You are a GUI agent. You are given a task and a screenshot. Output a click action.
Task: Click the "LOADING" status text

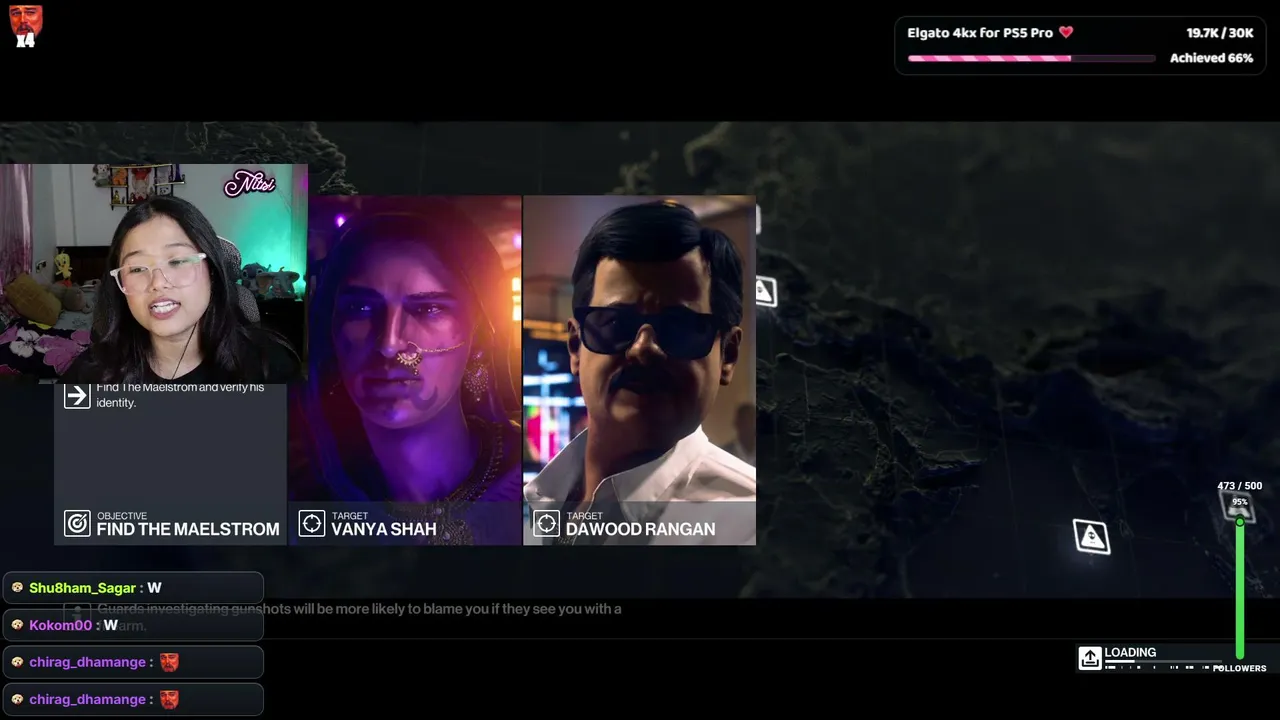[x=1130, y=652]
